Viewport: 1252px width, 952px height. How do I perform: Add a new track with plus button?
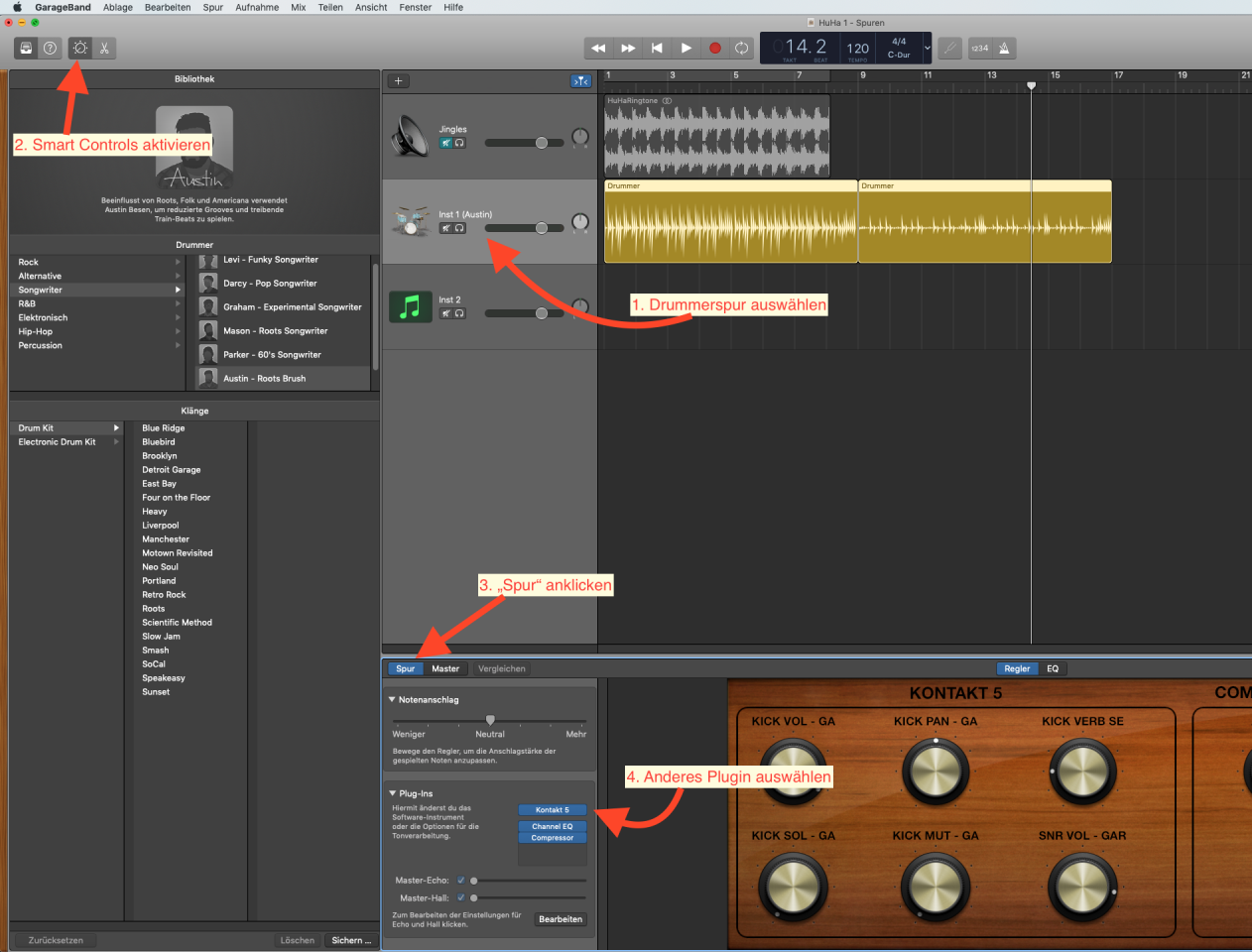pyautogui.click(x=398, y=81)
